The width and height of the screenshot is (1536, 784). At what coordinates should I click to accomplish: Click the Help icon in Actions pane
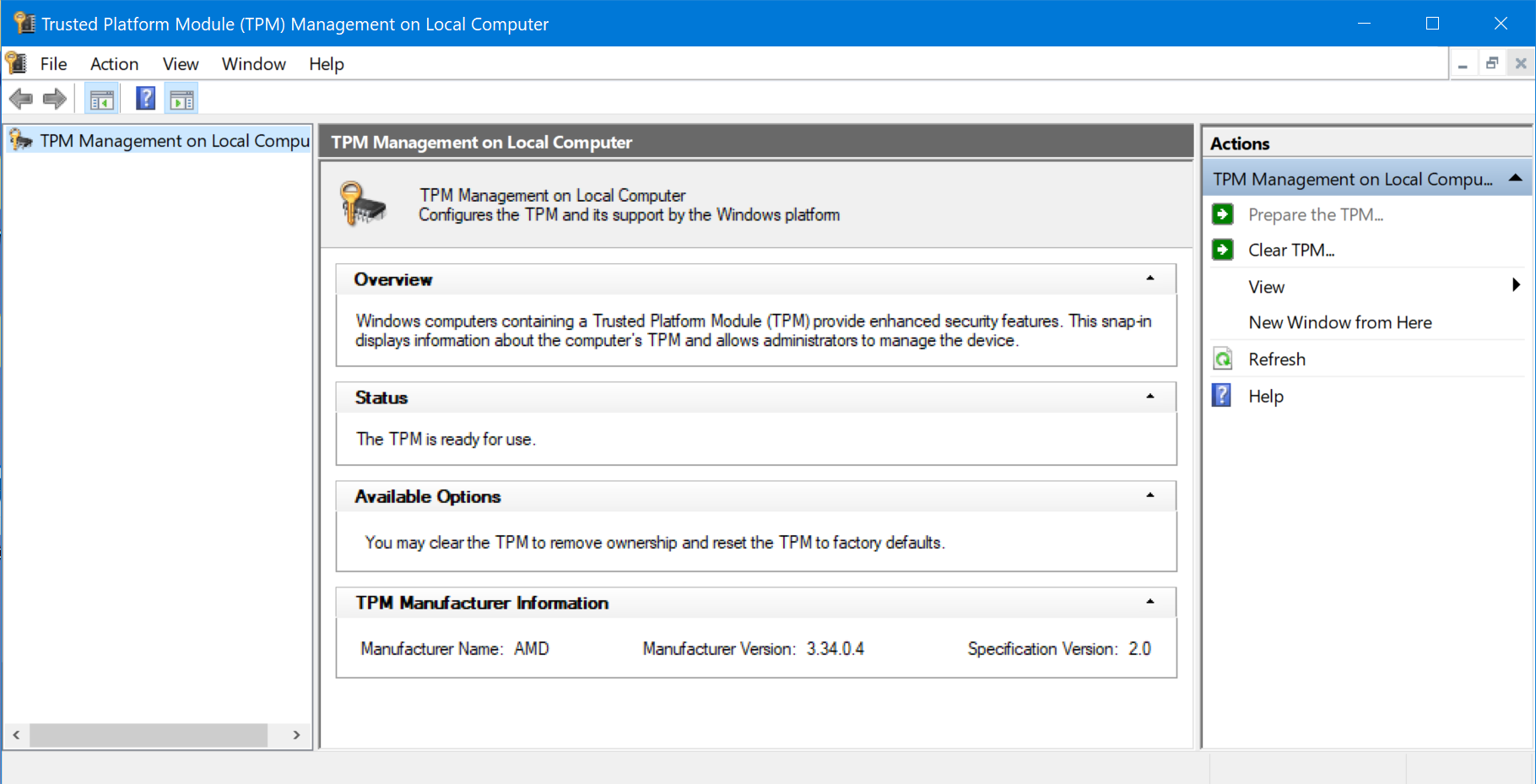[x=1222, y=396]
